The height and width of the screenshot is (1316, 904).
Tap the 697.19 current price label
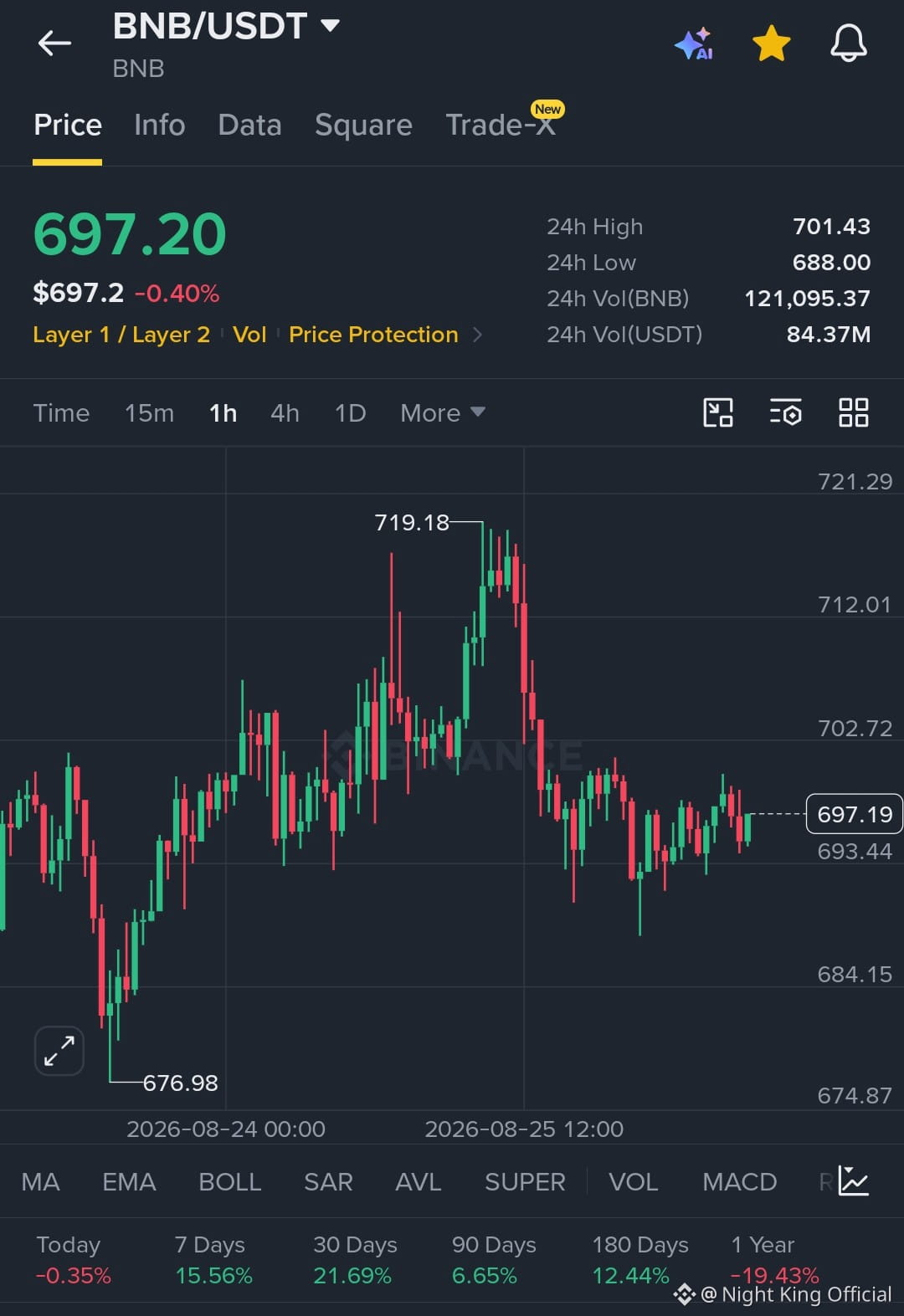tap(854, 814)
